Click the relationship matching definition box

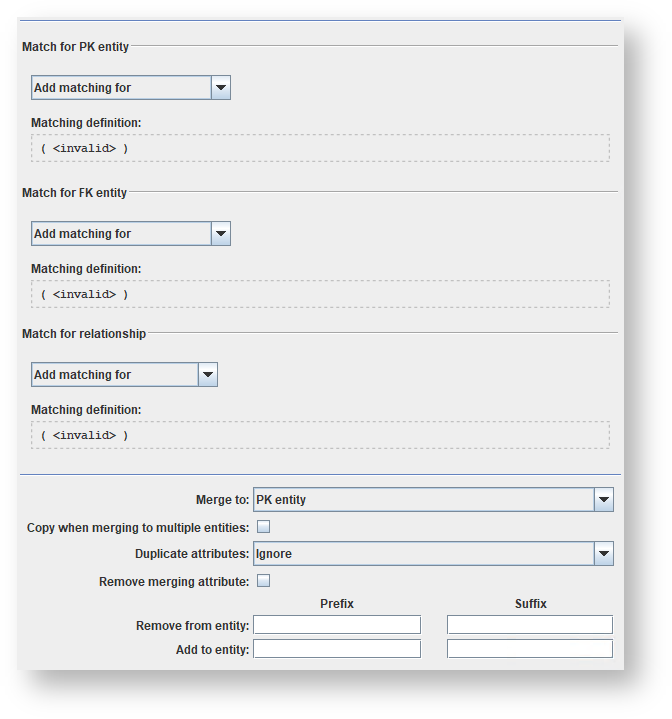pyautogui.click(x=320, y=436)
